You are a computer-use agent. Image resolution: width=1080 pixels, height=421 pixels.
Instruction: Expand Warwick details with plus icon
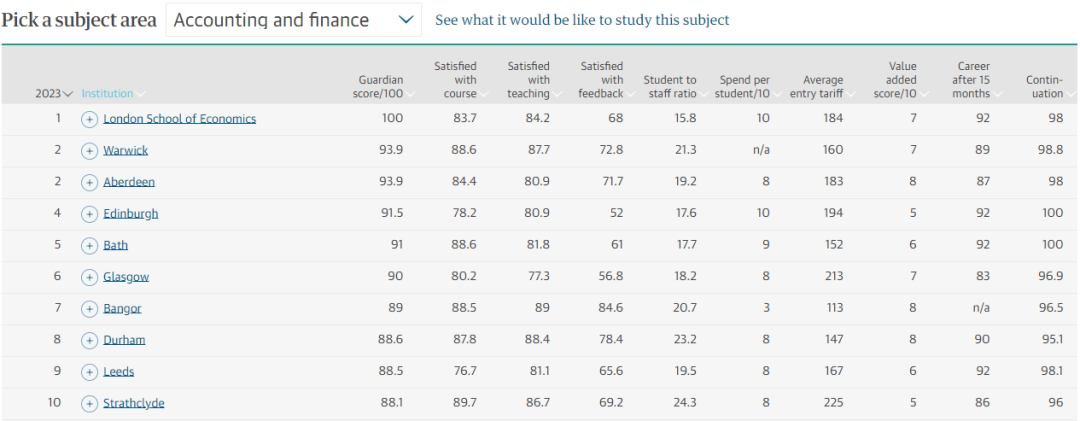pyautogui.click(x=89, y=151)
